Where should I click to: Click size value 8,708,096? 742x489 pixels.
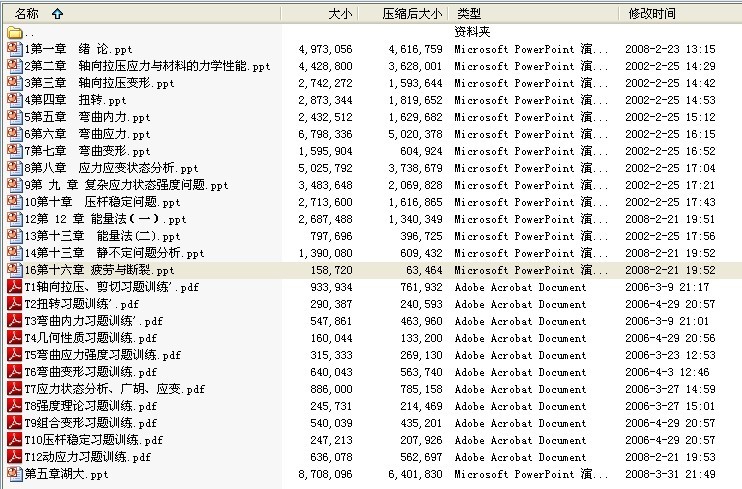tap(325, 474)
